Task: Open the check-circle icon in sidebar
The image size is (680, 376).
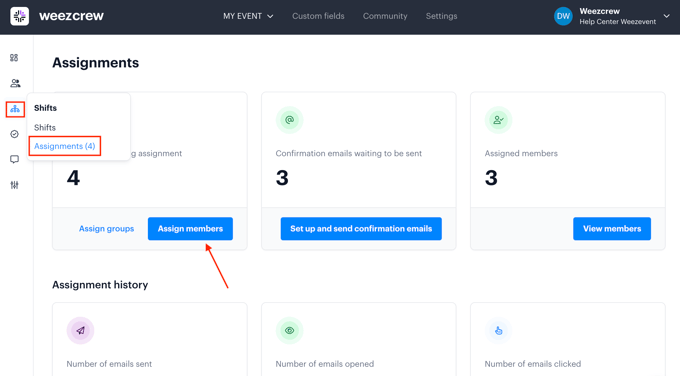Action: 14,134
